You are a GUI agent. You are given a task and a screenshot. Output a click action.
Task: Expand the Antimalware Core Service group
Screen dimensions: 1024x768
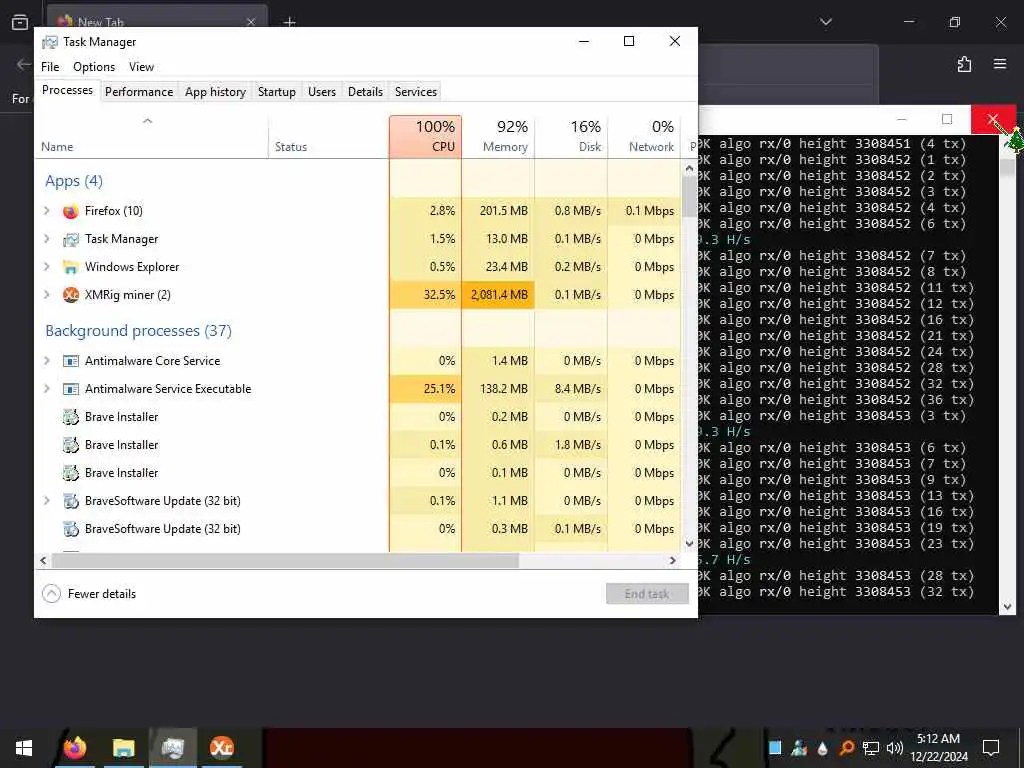coord(46,361)
